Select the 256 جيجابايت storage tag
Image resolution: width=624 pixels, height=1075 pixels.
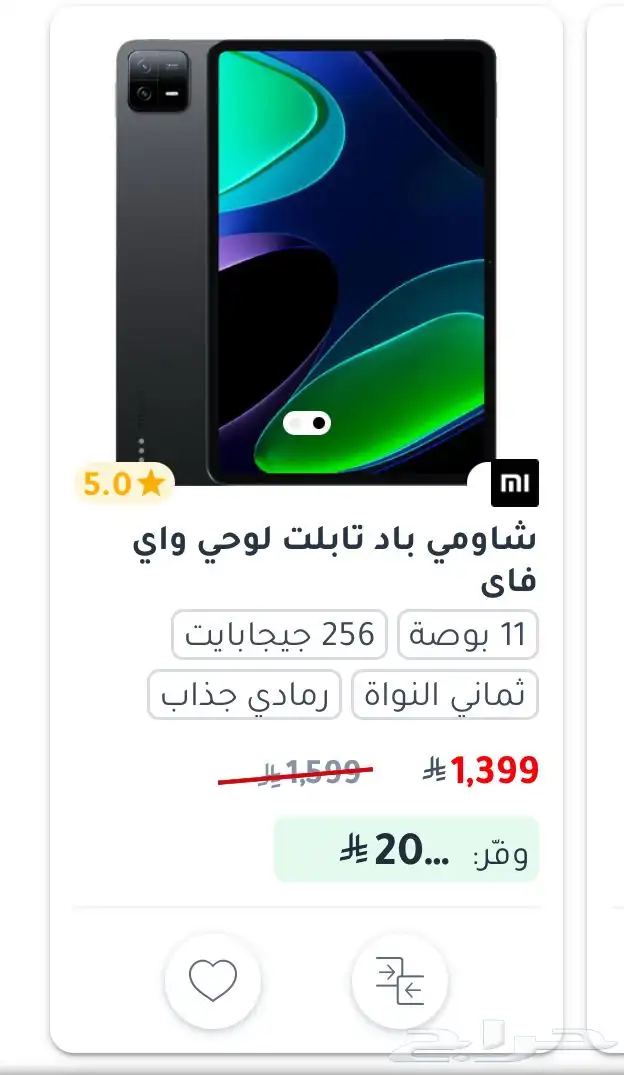tap(280, 635)
